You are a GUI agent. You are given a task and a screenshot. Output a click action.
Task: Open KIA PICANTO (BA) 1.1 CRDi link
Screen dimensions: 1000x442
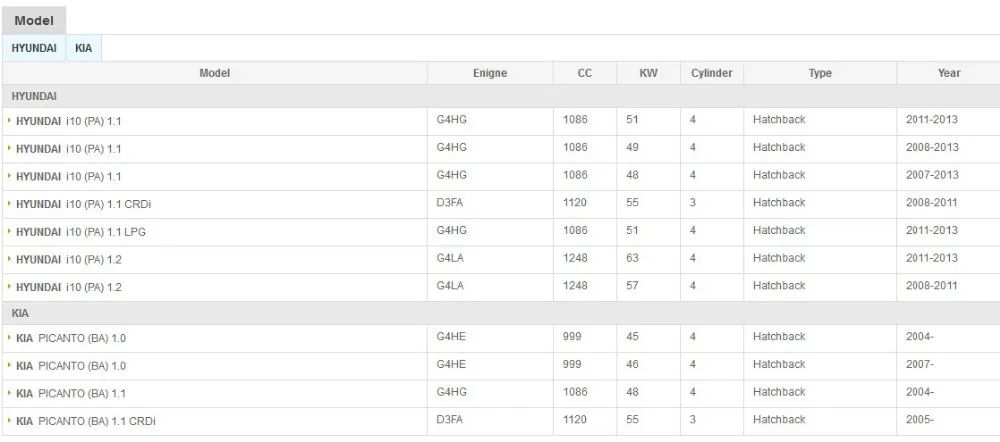85,421
